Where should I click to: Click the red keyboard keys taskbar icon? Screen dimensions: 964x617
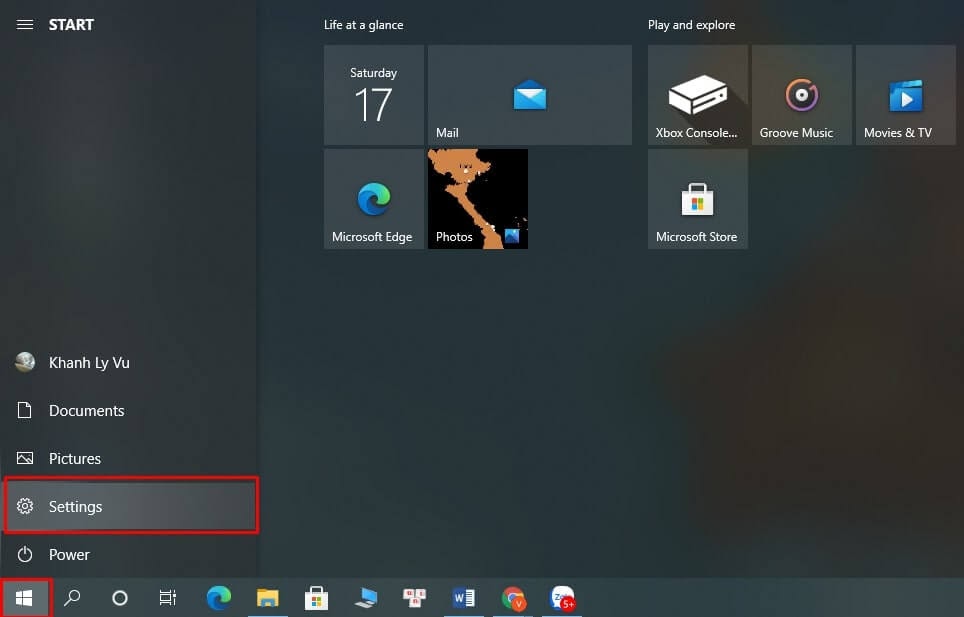click(x=414, y=597)
